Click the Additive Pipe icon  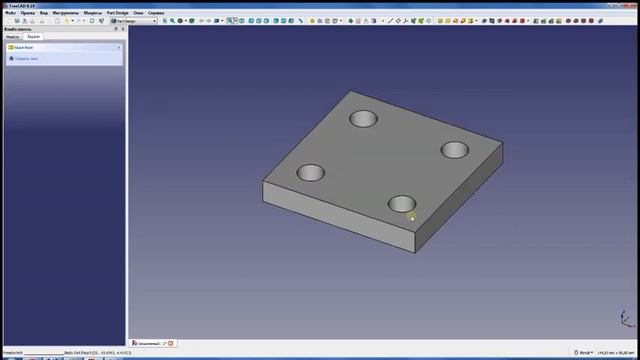pos(463,20)
